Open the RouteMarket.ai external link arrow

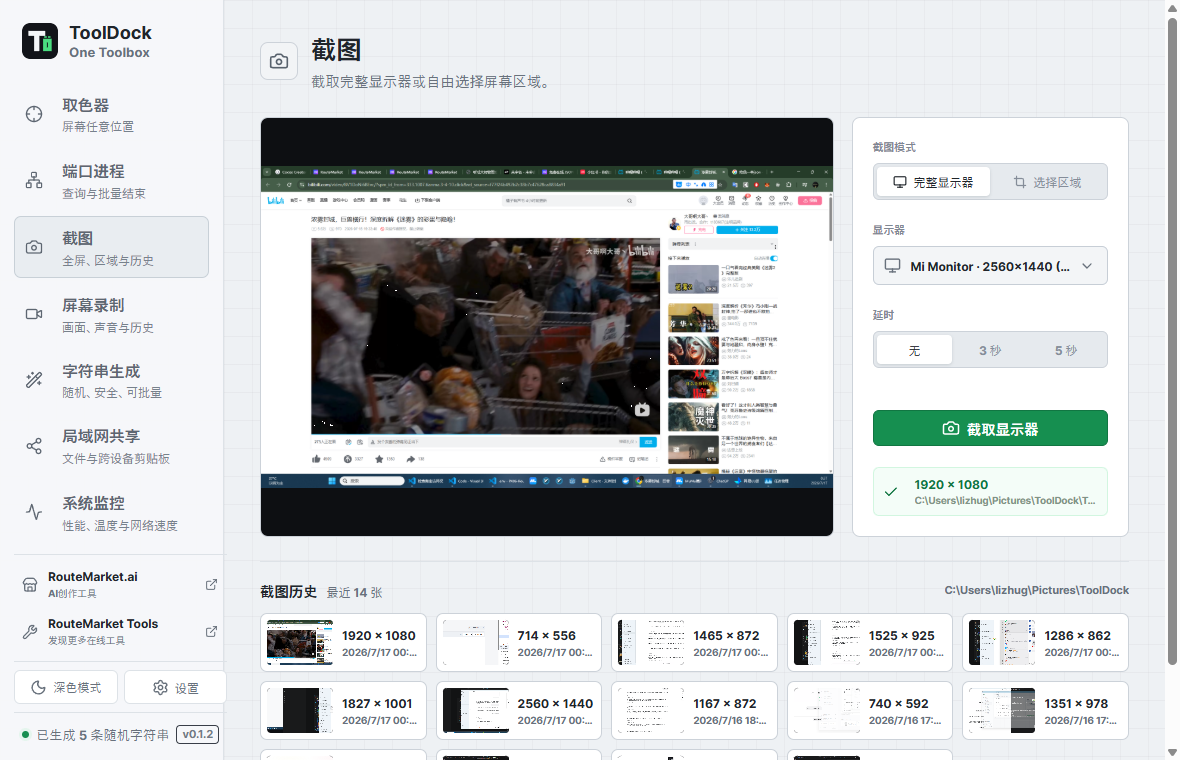click(x=211, y=585)
